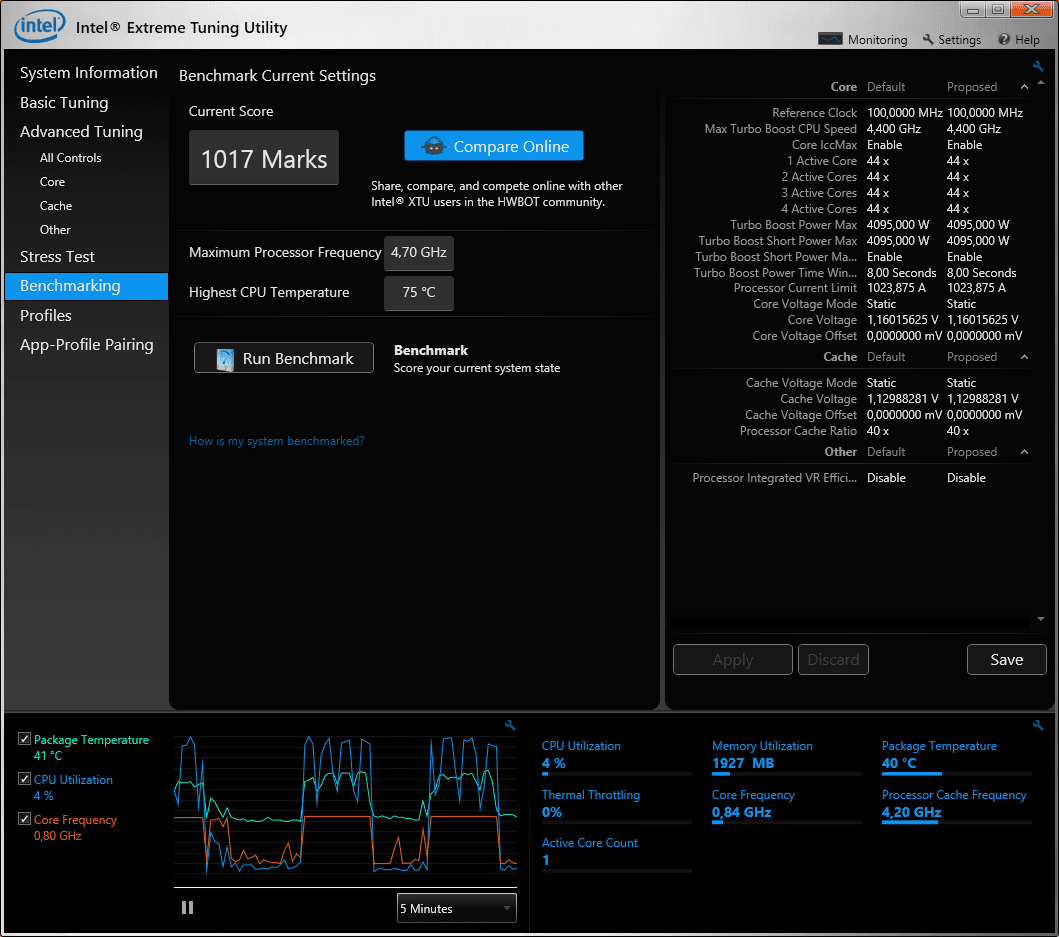The width and height of the screenshot is (1059, 937).
Task: Open the 5 Minutes time range dropdown
Action: [x=457, y=908]
